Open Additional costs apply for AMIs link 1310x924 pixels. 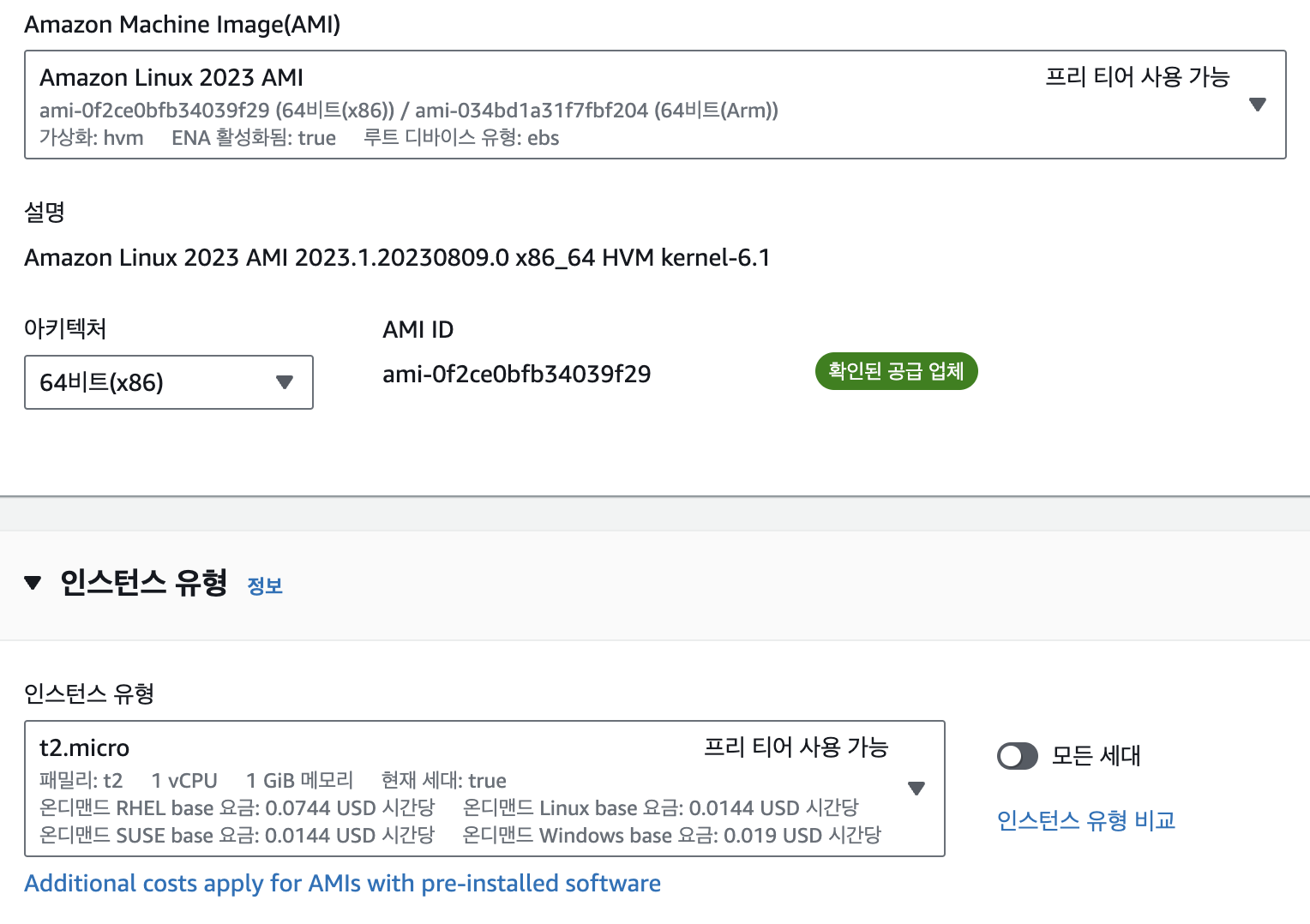pyautogui.click(x=342, y=884)
